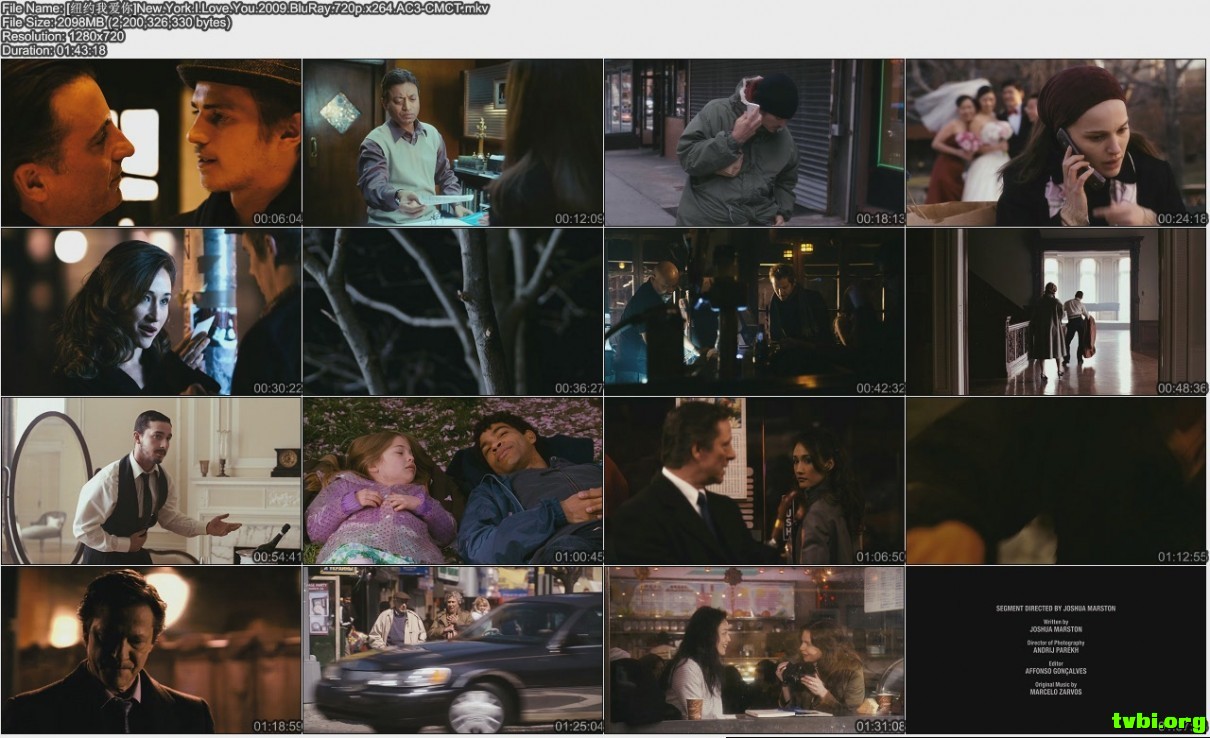Select the frame of man holding paper
1210x738 pixels.
453,143
